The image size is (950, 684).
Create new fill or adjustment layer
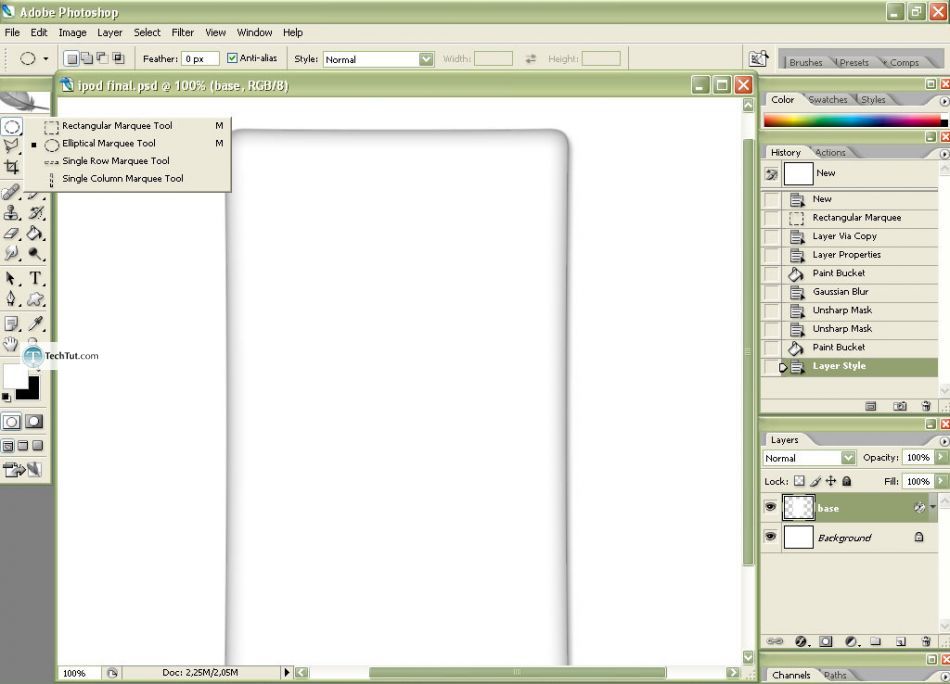pos(852,642)
